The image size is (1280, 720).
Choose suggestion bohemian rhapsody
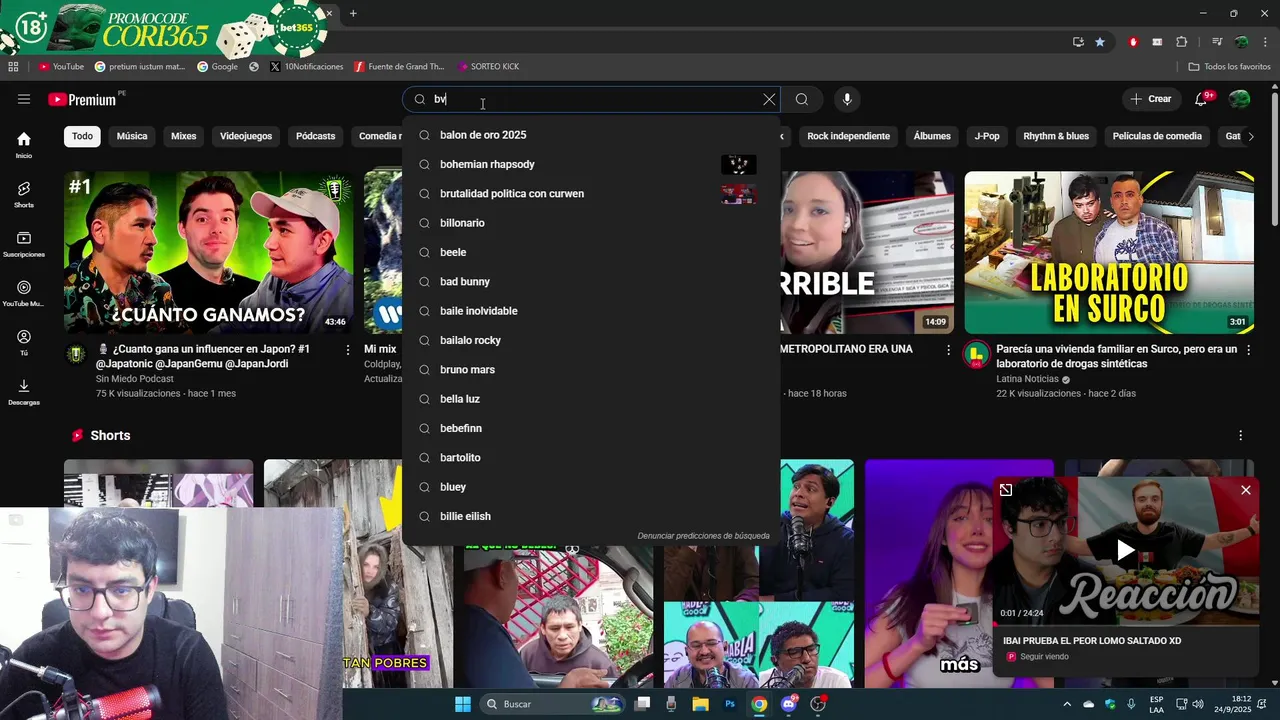pyautogui.click(x=591, y=164)
